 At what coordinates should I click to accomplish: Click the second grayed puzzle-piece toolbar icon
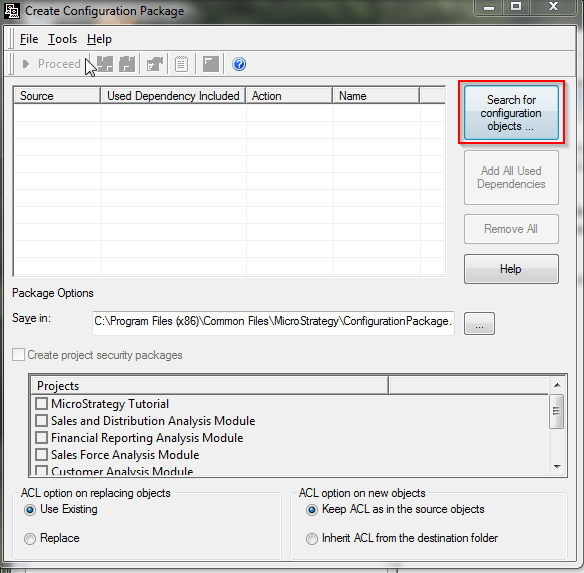pyautogui.click(x=127, y=64)
